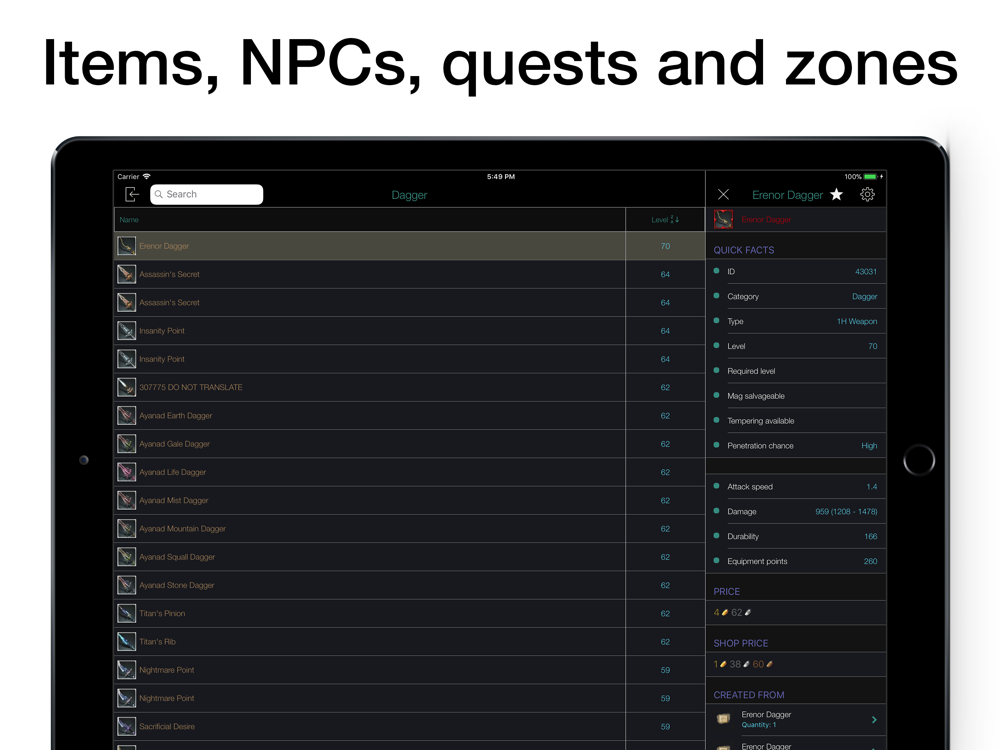Image resolution: width=1000 pixels, height=750 pixels.
Task: Click the battery indicator in status bar
Action: (871, 177)
